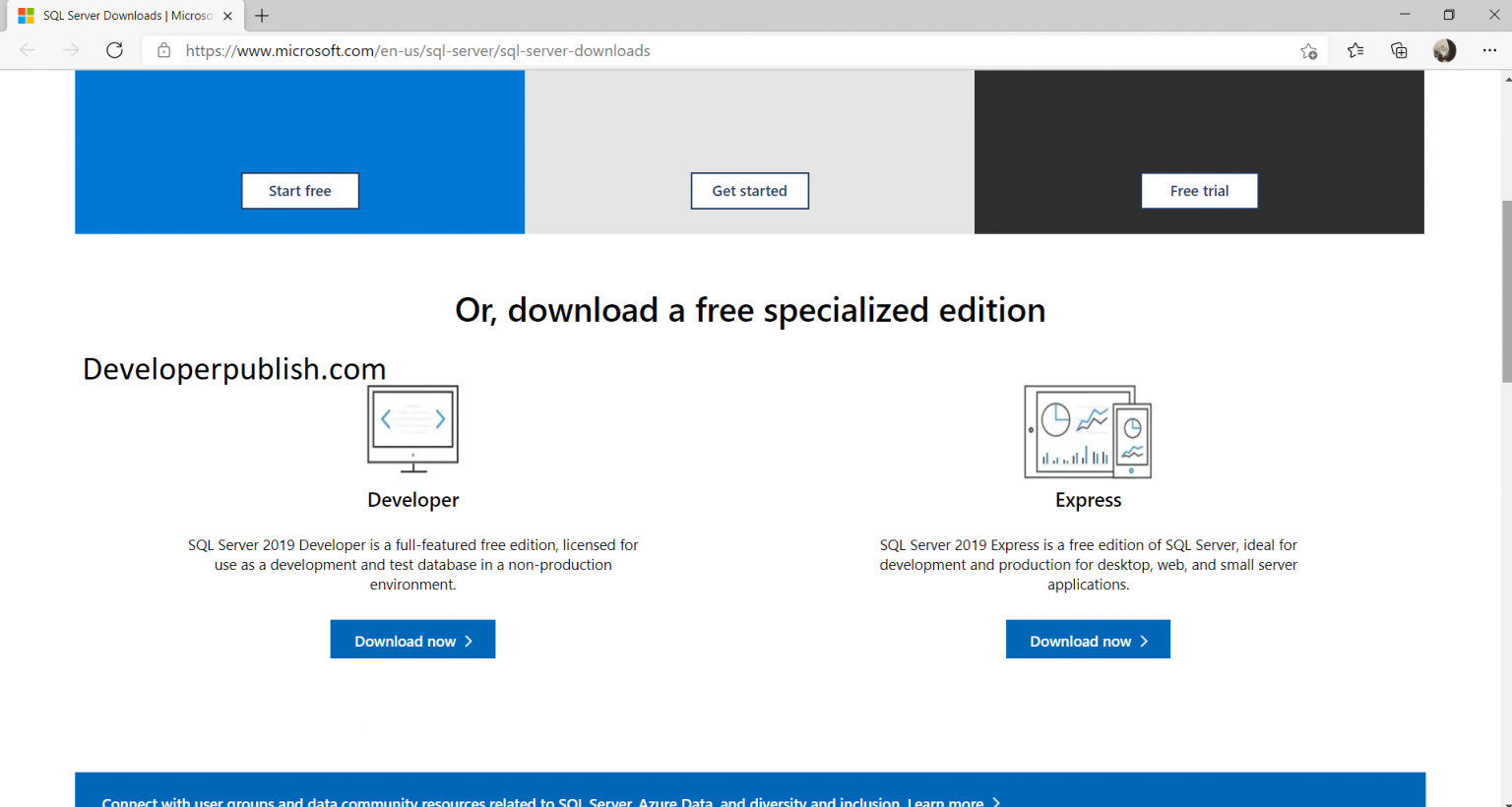Click the browser profile avatar

click(1444, 50)
